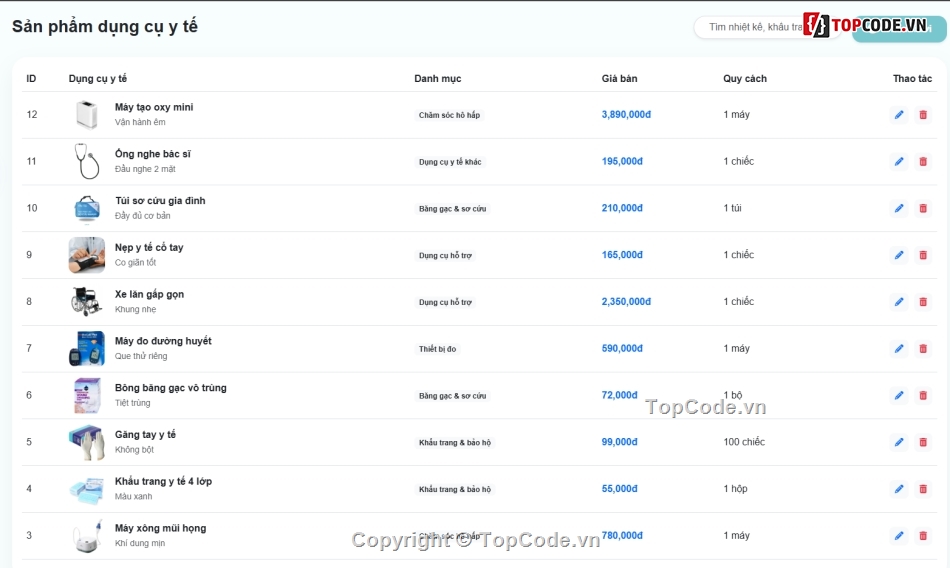This screenshot has height=568, width=950.
Task: Open the nebulizer product thumbnail
Action: coord(87,535)
